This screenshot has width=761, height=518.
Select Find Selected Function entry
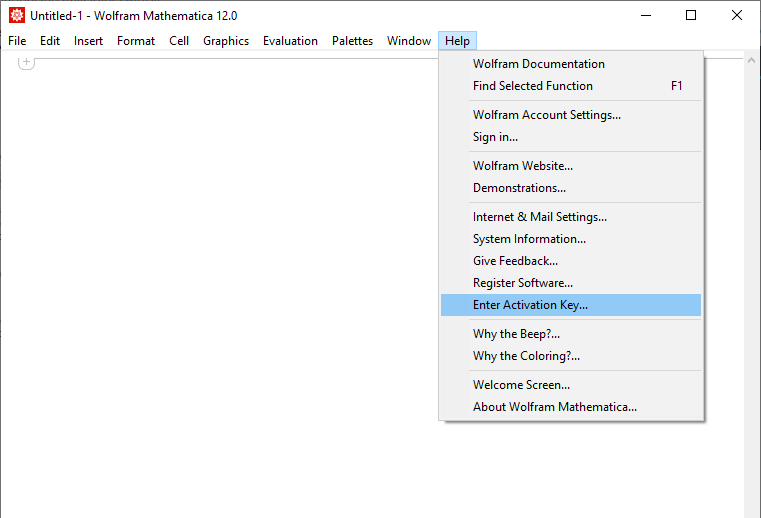click(x=571, y=86)
